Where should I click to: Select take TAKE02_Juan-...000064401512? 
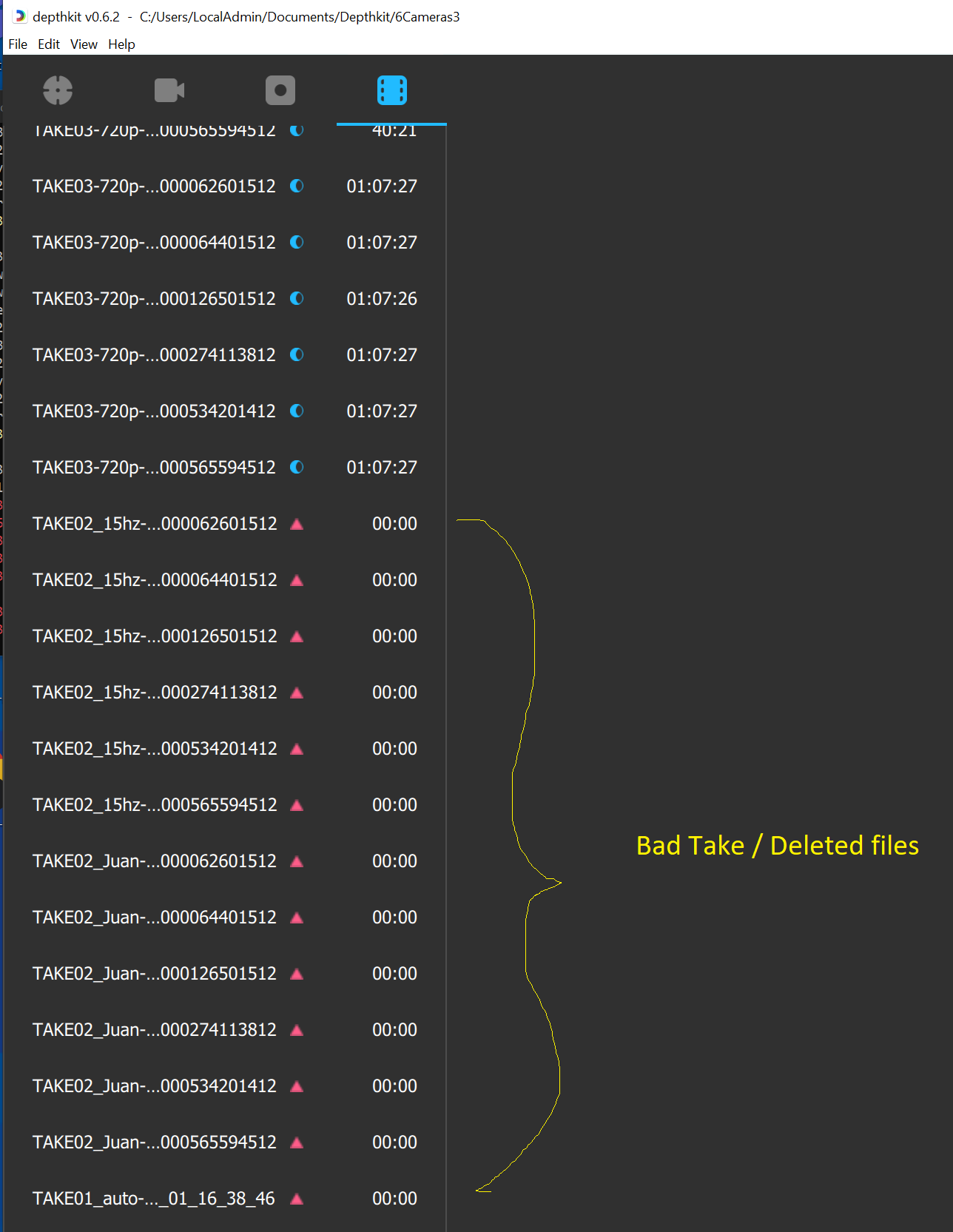click(155, 918)
